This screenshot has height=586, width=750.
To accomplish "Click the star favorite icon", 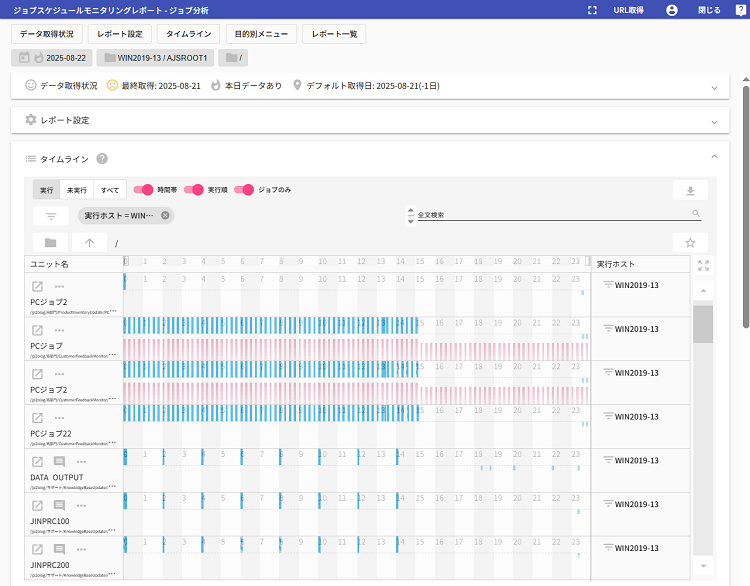I will click(x=690, y=243).
